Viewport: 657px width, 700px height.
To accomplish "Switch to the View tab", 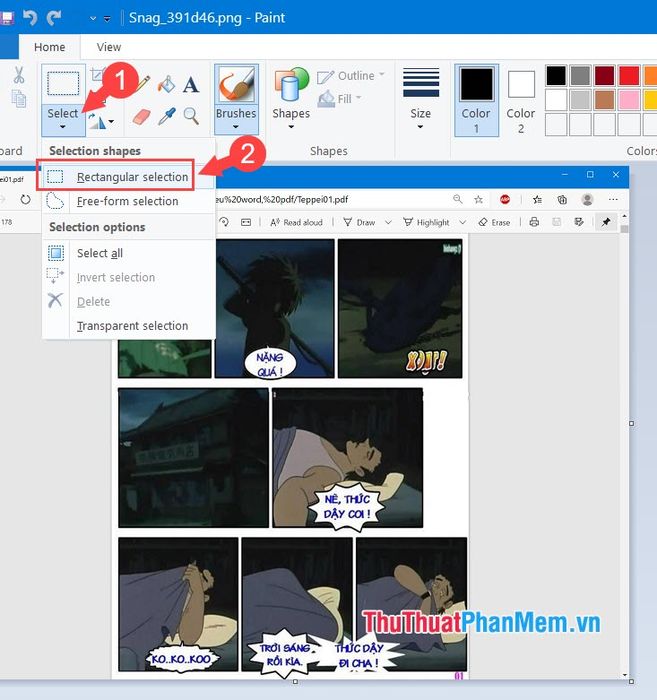I will pyautogui.click(x=108, y=47).
